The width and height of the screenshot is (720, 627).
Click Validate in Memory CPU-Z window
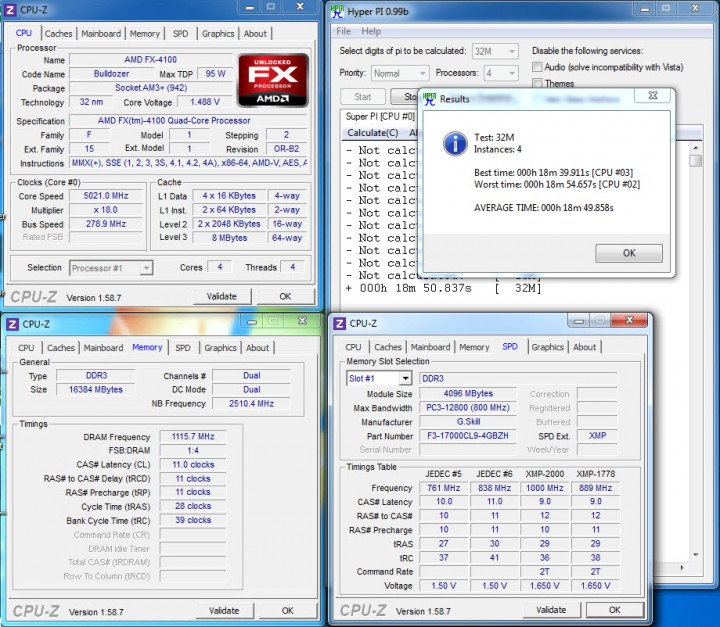point(224,610)
